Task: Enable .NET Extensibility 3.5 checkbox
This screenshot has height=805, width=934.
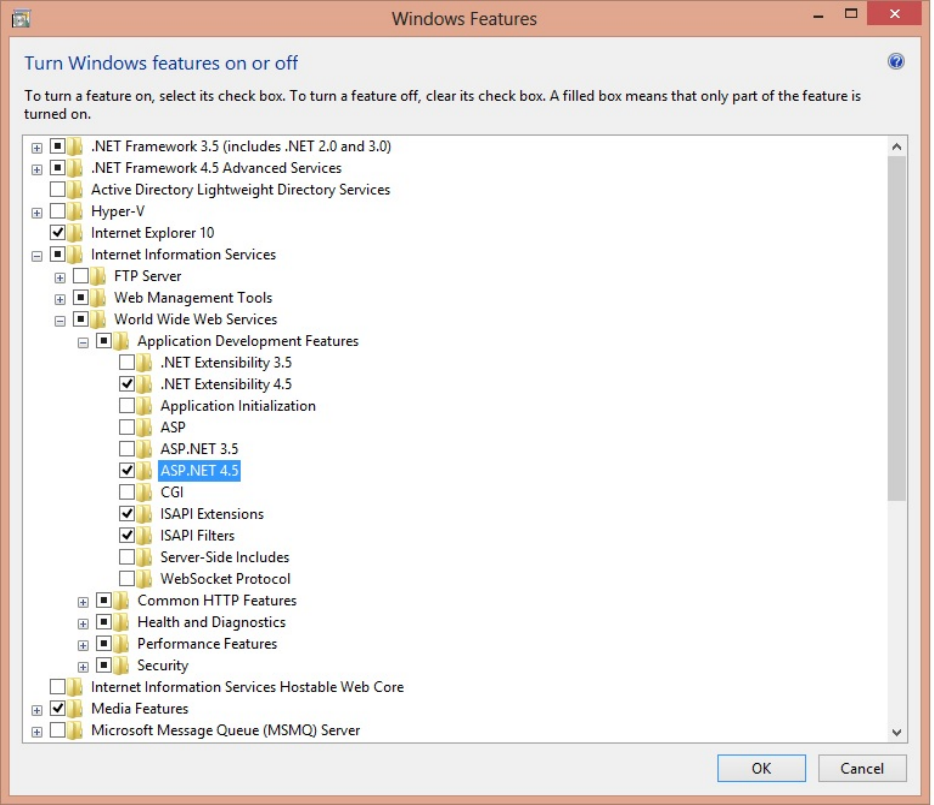Action: tap(127, 362)
